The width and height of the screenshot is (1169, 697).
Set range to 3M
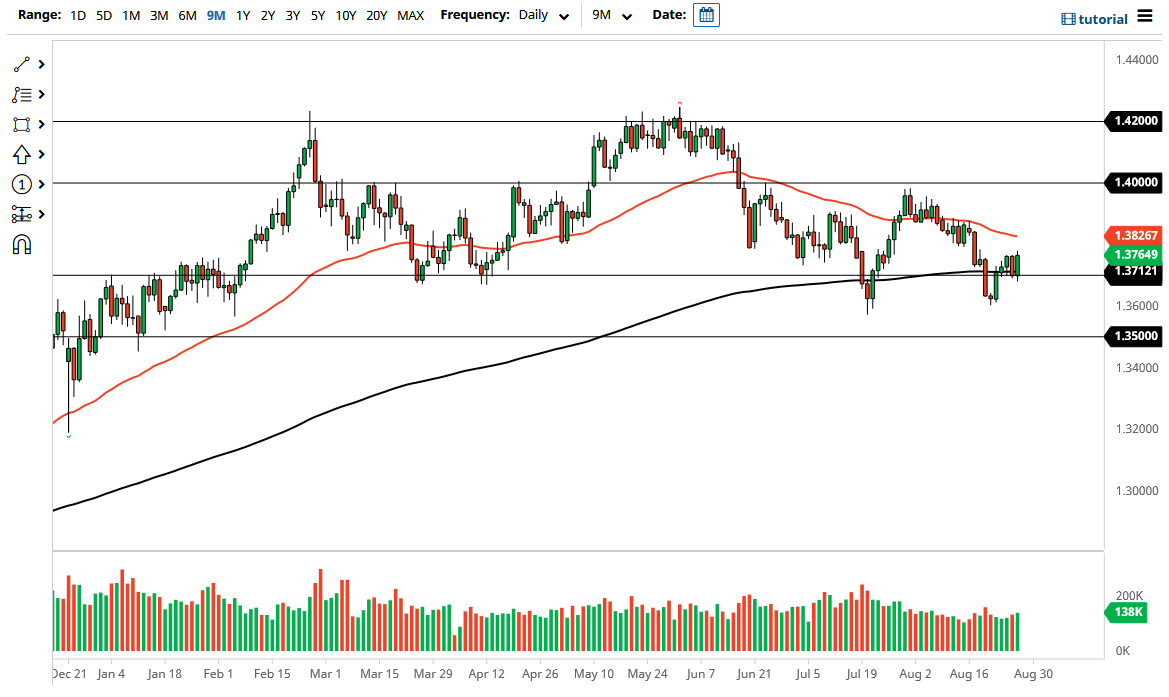pyautogui.click(x=159, y=15)
